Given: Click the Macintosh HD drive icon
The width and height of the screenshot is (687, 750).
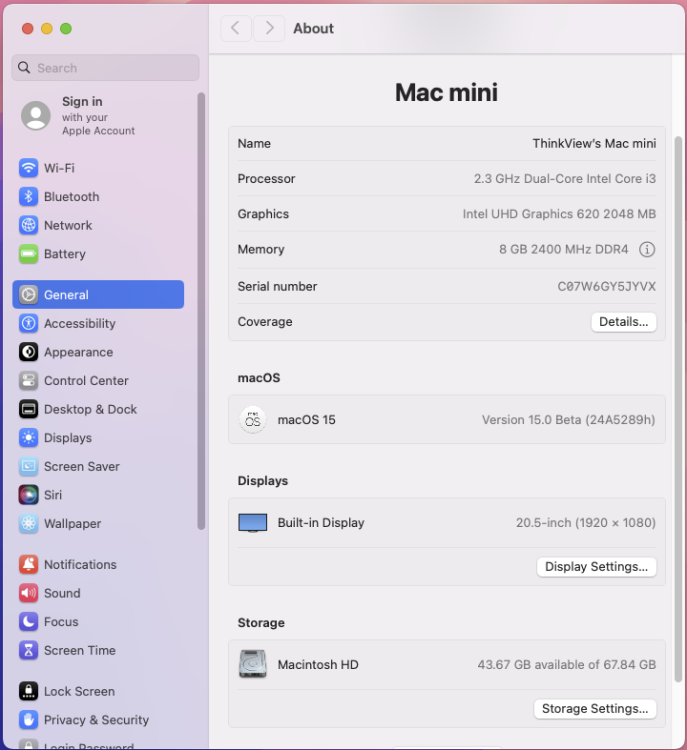Looking at the screenshot, I should click(x=253, y=664).
